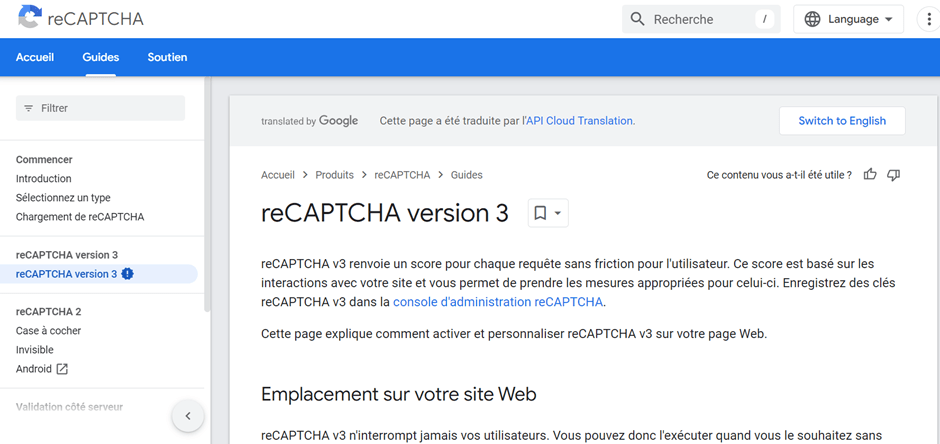Click the Accueil breadcrumb link
Image resolution: width=940 pixels, height=444 pixels.
click(278, 175)
